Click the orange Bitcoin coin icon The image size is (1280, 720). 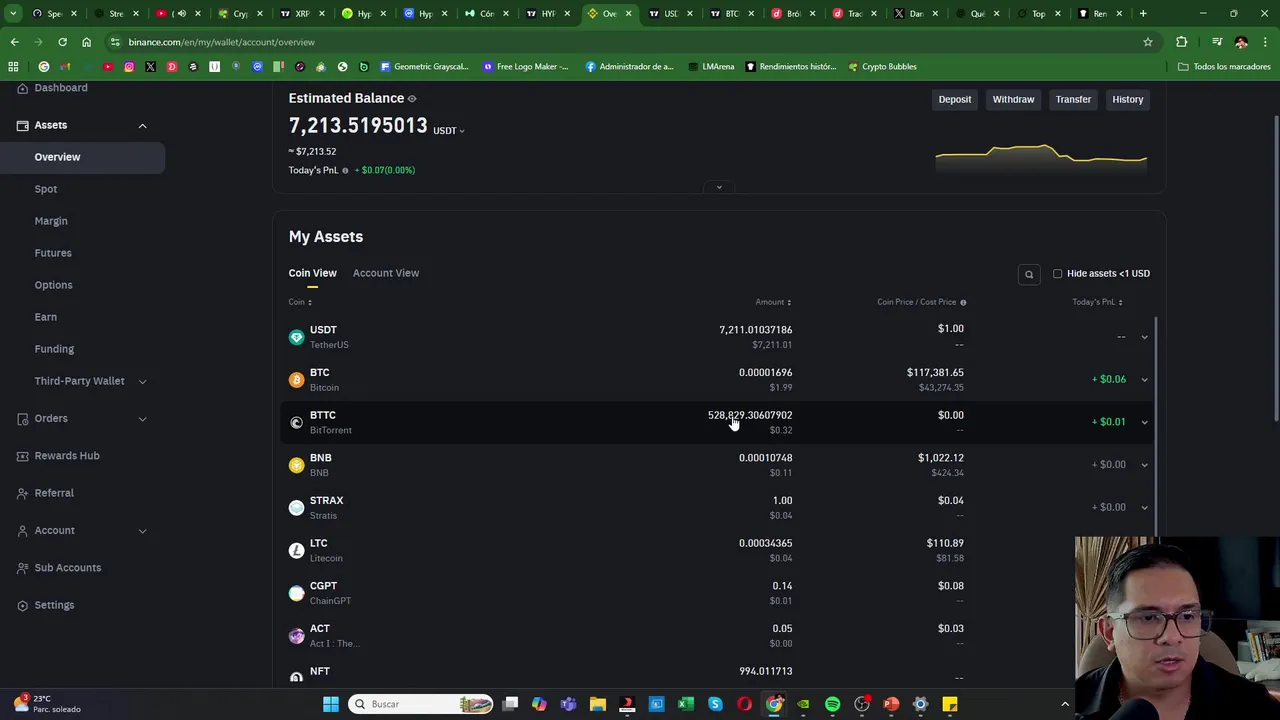click(x=296, y=380)
